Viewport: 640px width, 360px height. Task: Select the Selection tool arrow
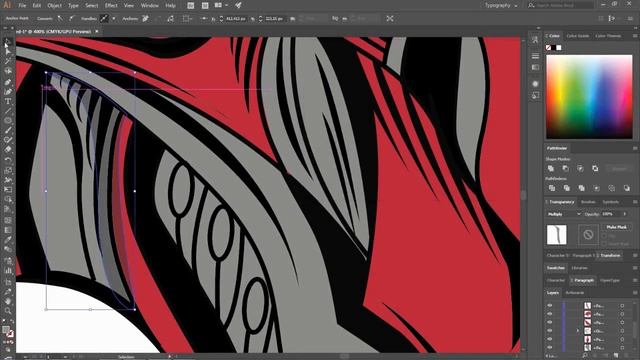8,42
